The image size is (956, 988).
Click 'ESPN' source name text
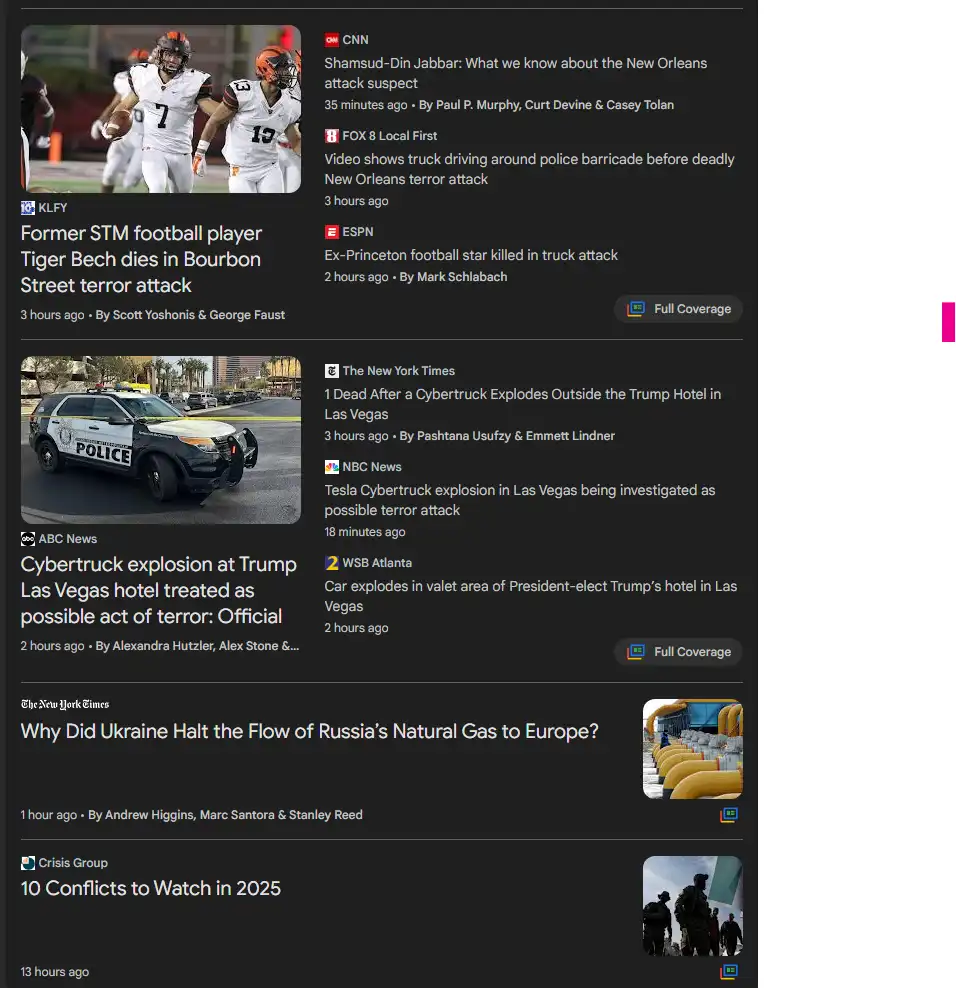pyautogui.click(x=358, y=232)
